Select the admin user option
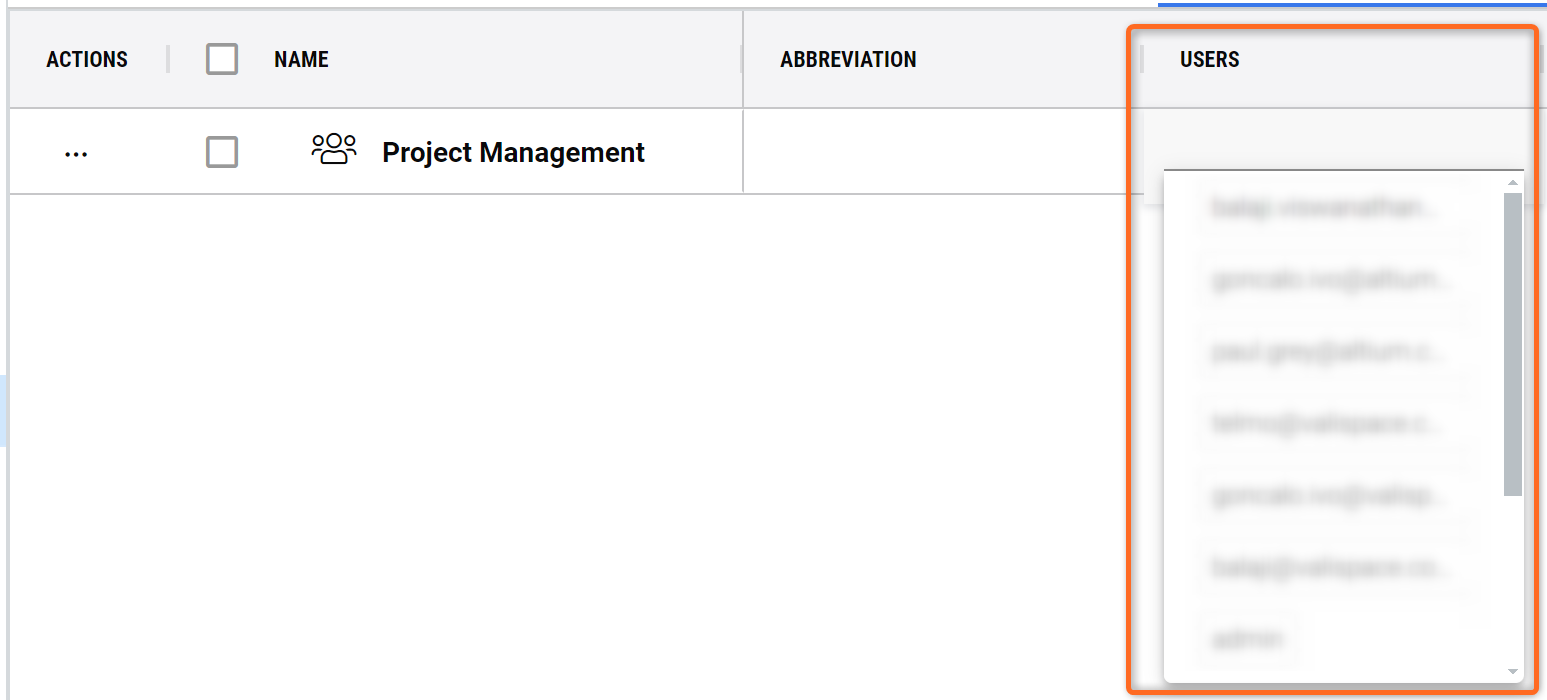Image resolution: width=1547 pixels, height=700 pixels. click(x=1247, y=638)
